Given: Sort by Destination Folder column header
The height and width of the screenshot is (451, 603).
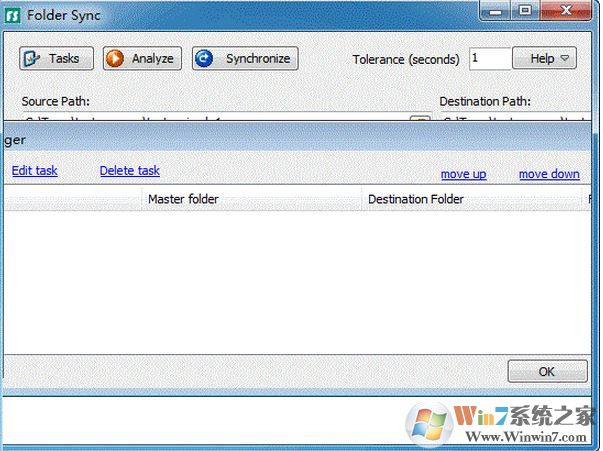Looking at the screenshot, I should tap(471, 199).
